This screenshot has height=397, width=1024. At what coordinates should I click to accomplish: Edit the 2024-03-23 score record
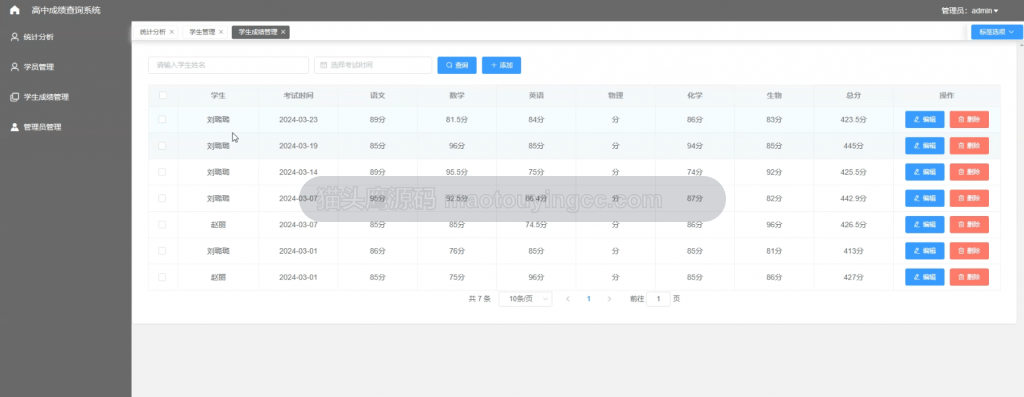[x=925, y=119]
